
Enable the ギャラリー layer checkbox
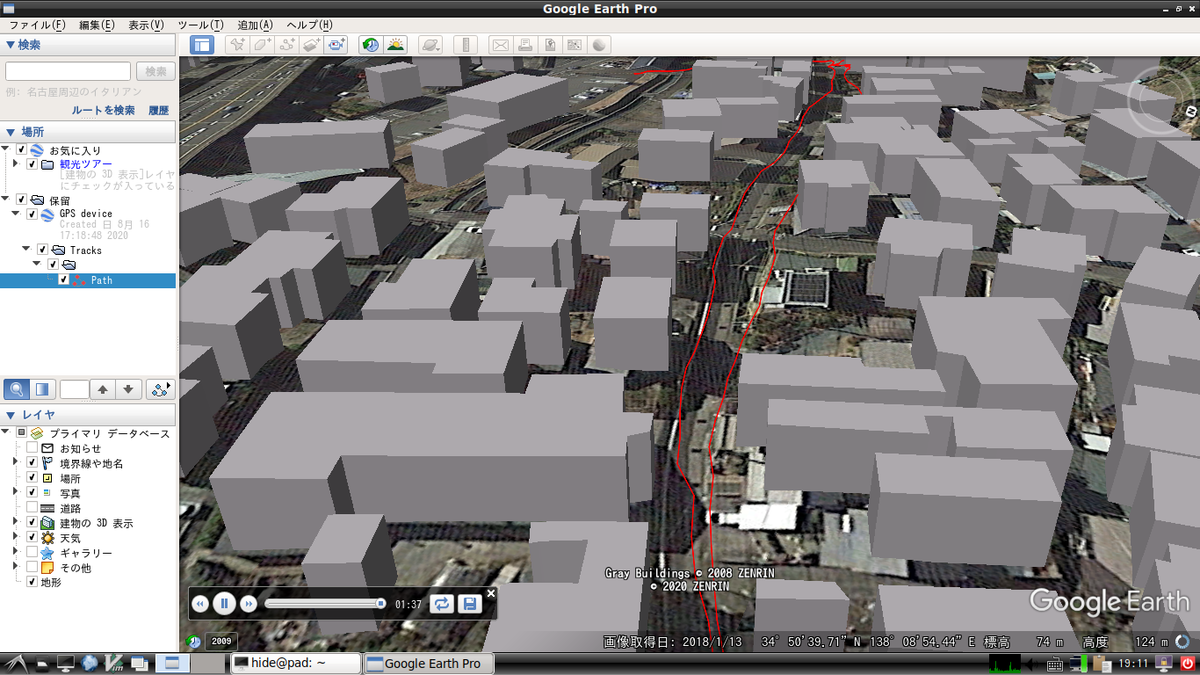(x=32, y=552)
